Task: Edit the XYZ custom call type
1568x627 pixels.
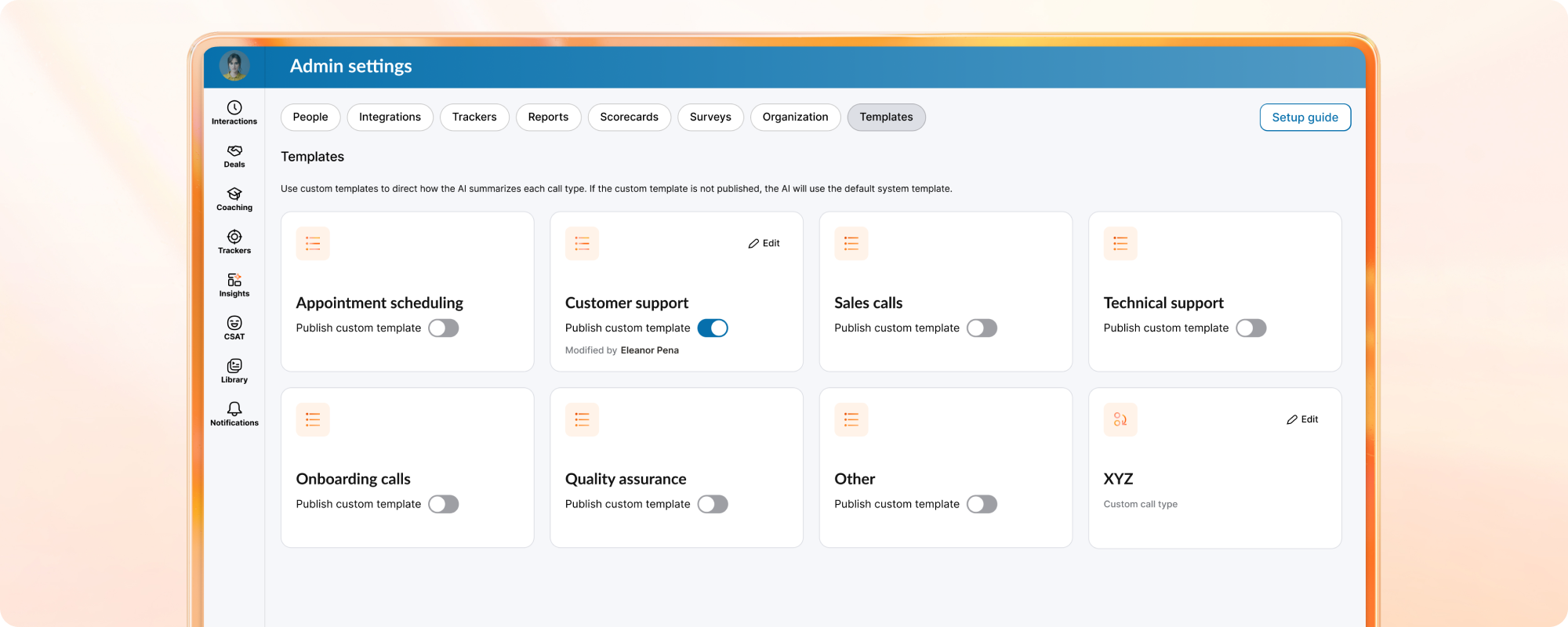Action: coord(1302,420)
